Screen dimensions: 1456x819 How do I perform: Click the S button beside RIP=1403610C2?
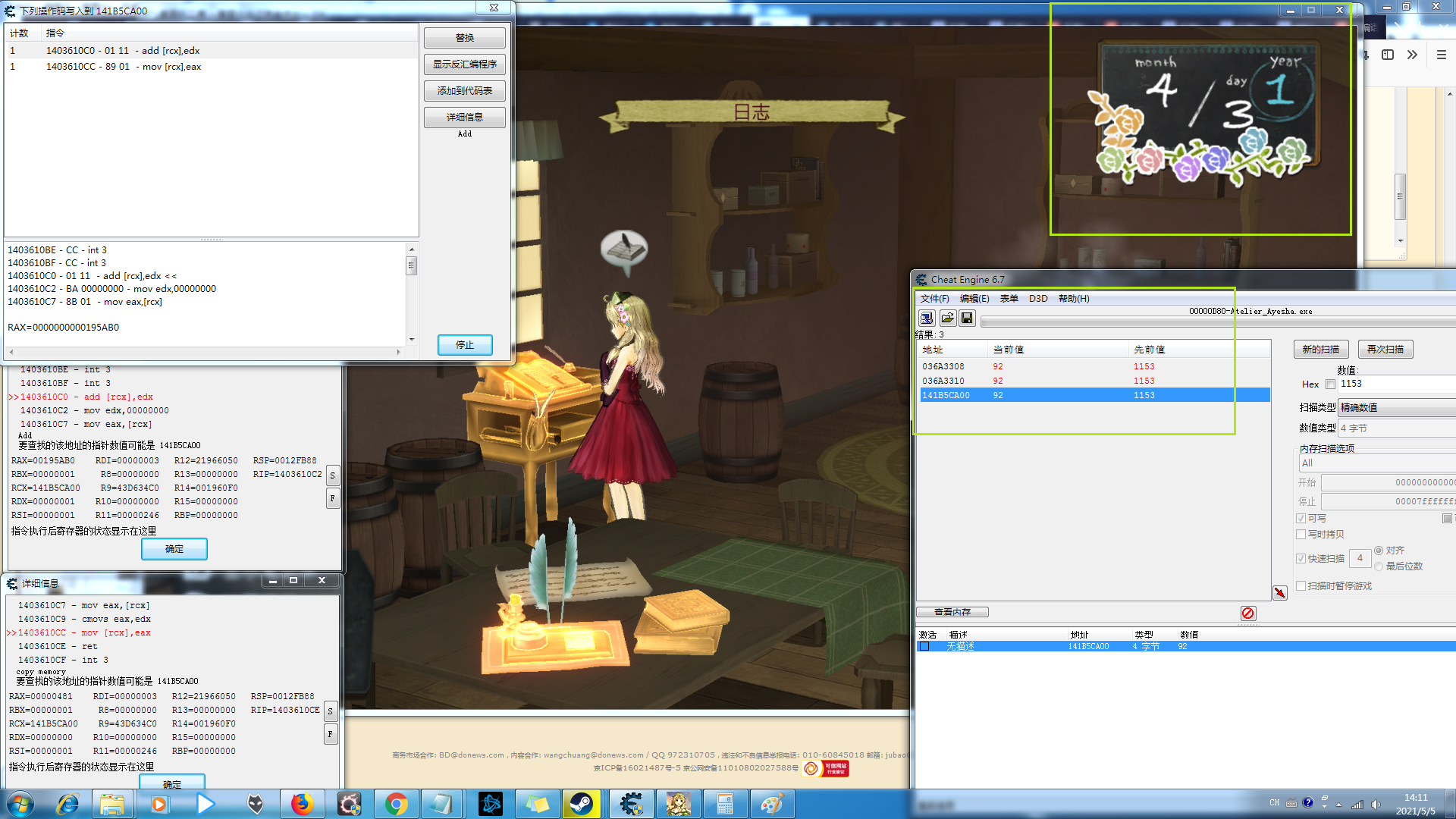(x=332, y=475)
